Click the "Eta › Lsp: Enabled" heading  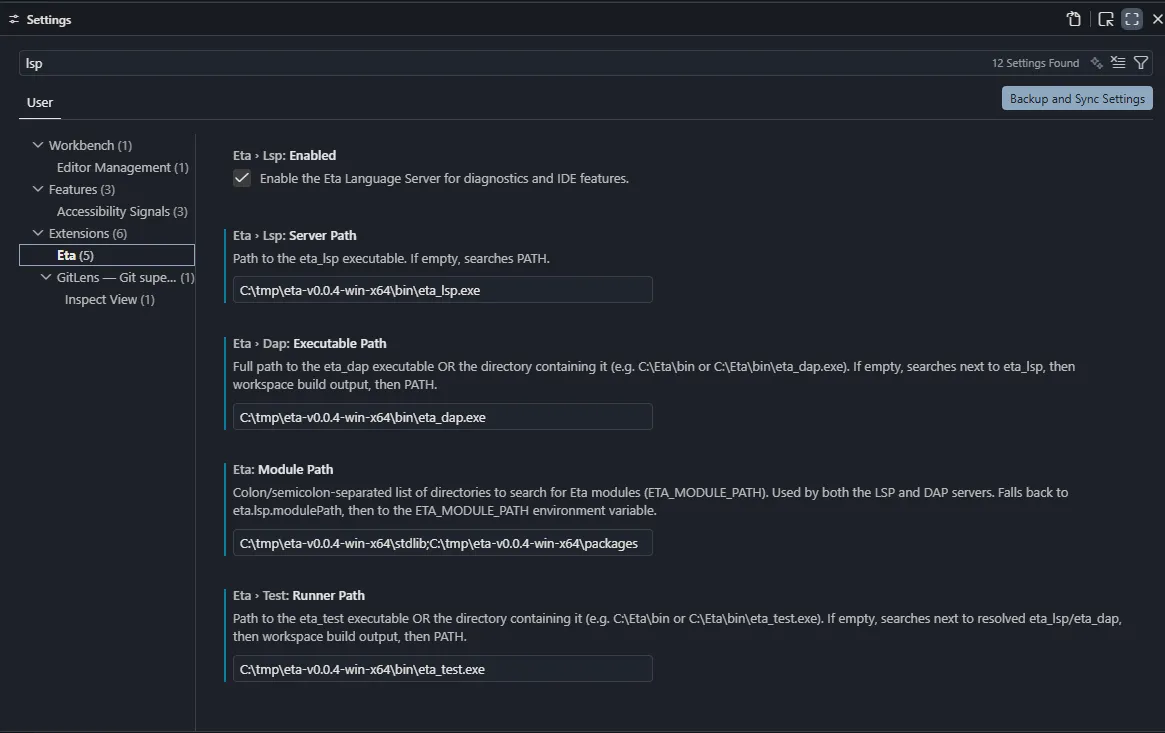[285, 155]
